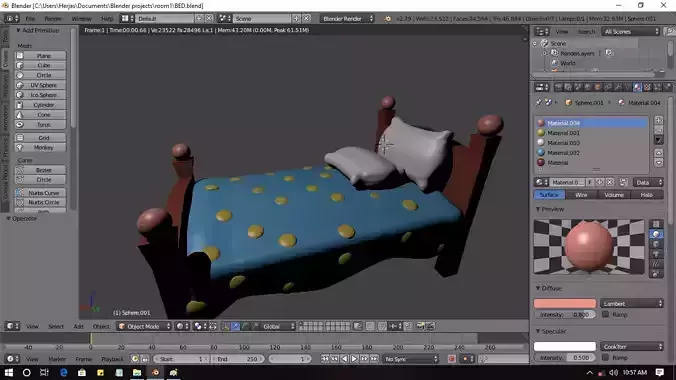Jump to the timeline start frame button
The width and height of the screenshot is (676, 380).
(x=325, y=359)
